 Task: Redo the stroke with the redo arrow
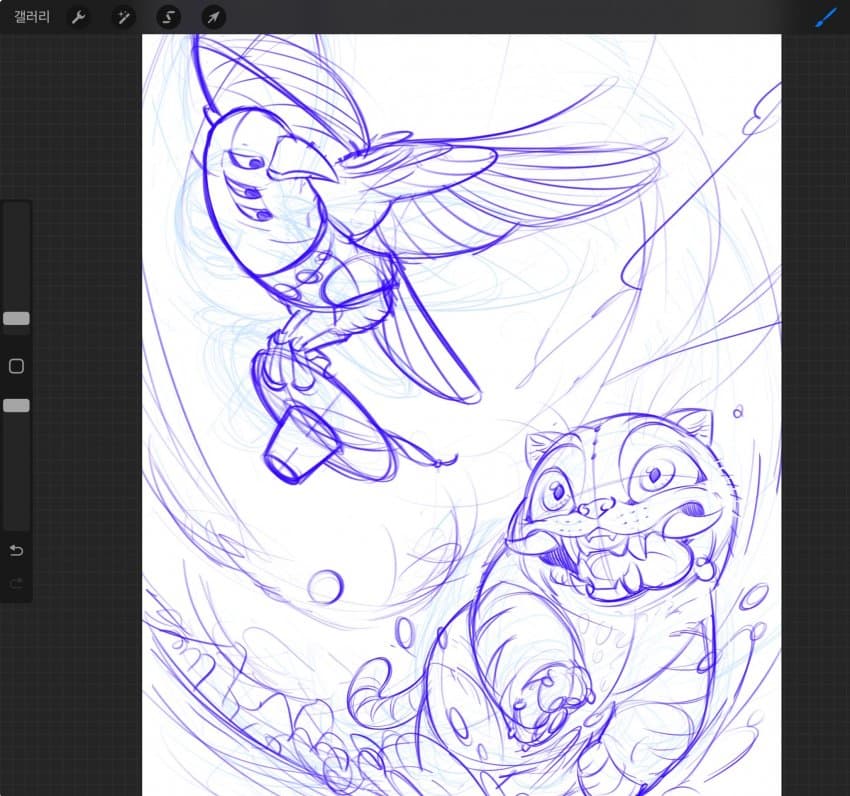pos(16,583)
